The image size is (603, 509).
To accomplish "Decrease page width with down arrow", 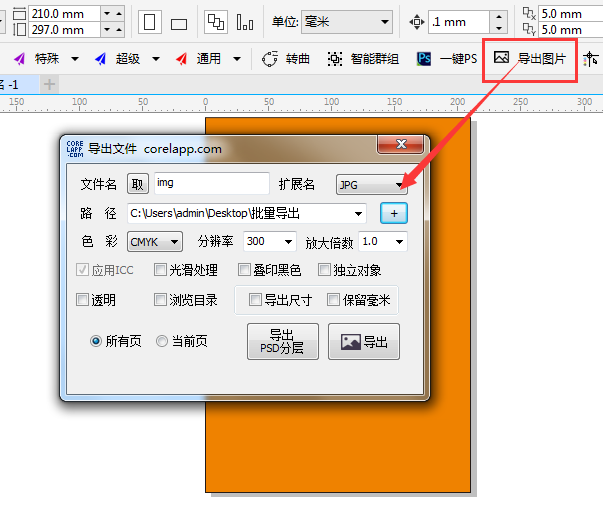I will click(107, 14).
